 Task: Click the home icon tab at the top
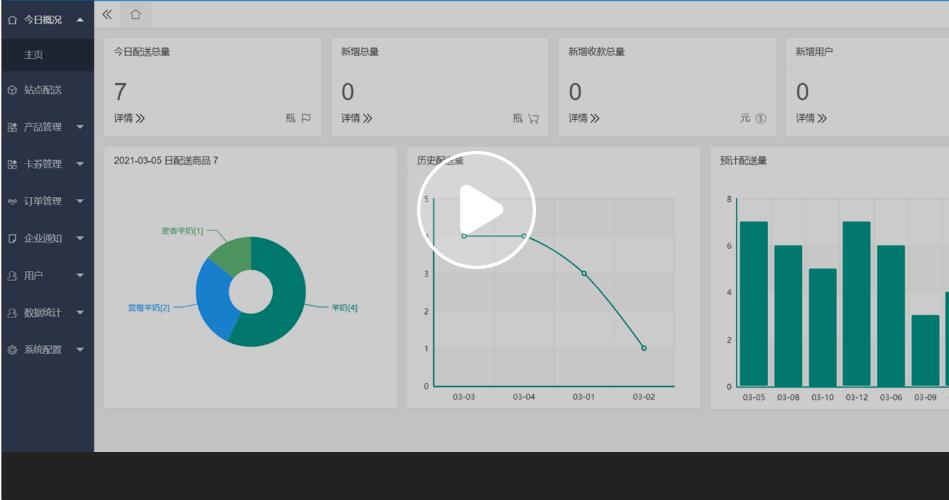coord(135,14)
